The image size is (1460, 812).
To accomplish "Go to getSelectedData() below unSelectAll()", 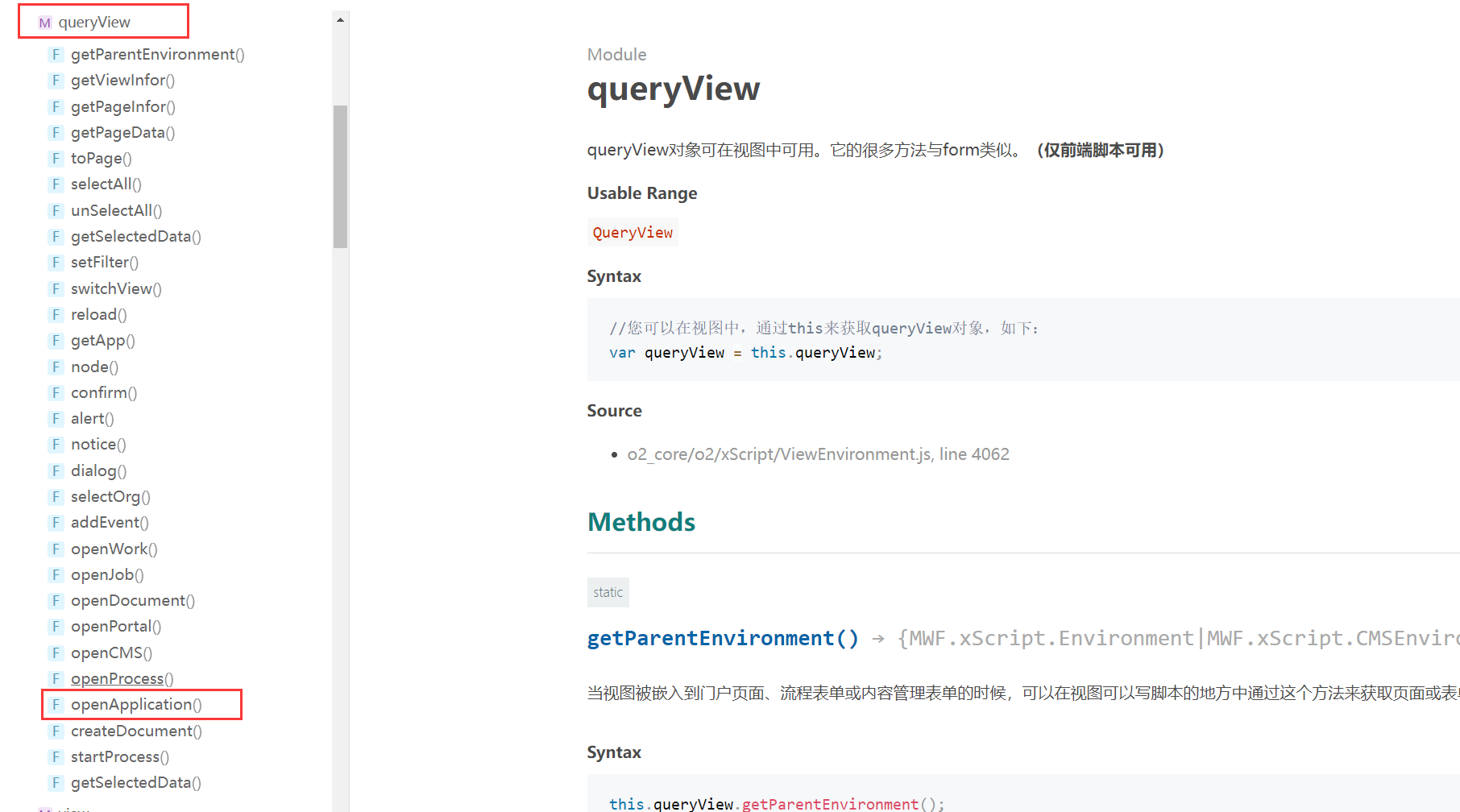I will tap(135, 237).
